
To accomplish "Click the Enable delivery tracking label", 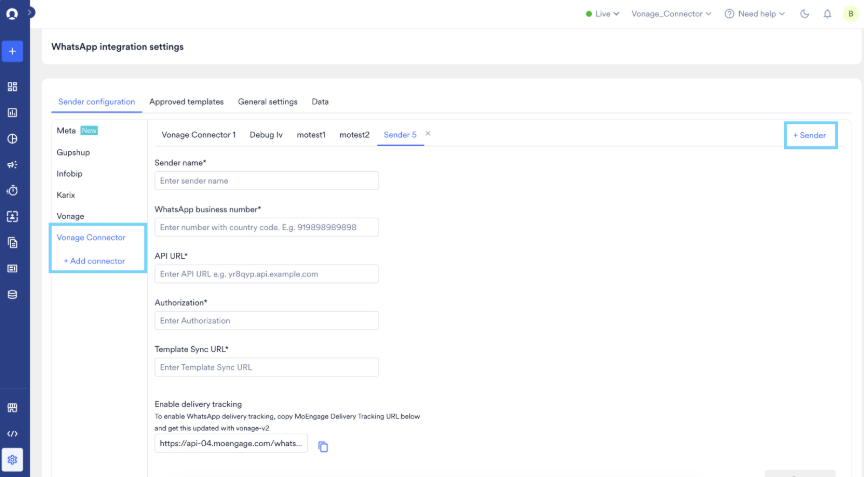I will coord(198,404).
